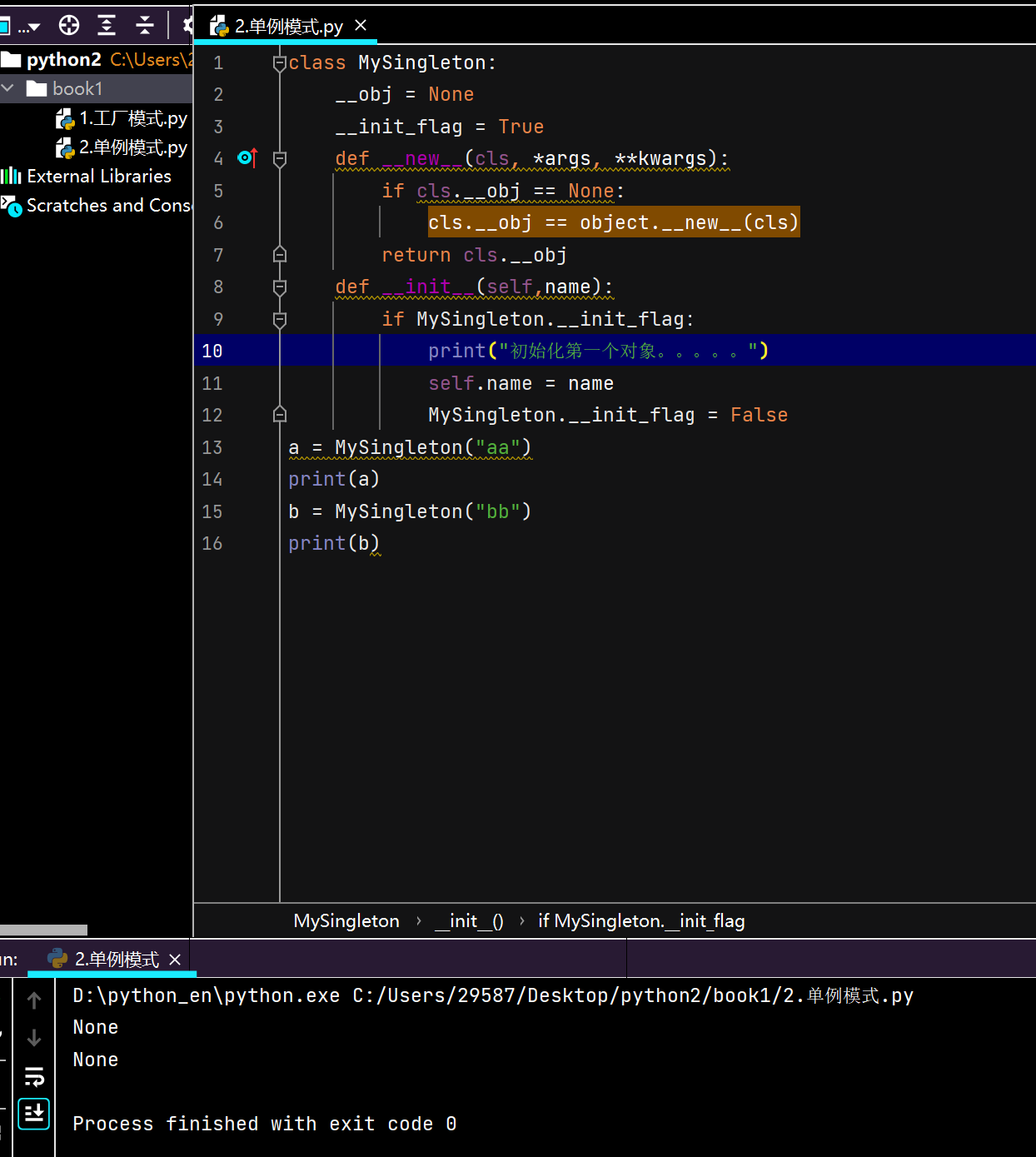Click the __init__() breadcrumb
This screenshot has width=1036, height=1157.
coord(469,920)
